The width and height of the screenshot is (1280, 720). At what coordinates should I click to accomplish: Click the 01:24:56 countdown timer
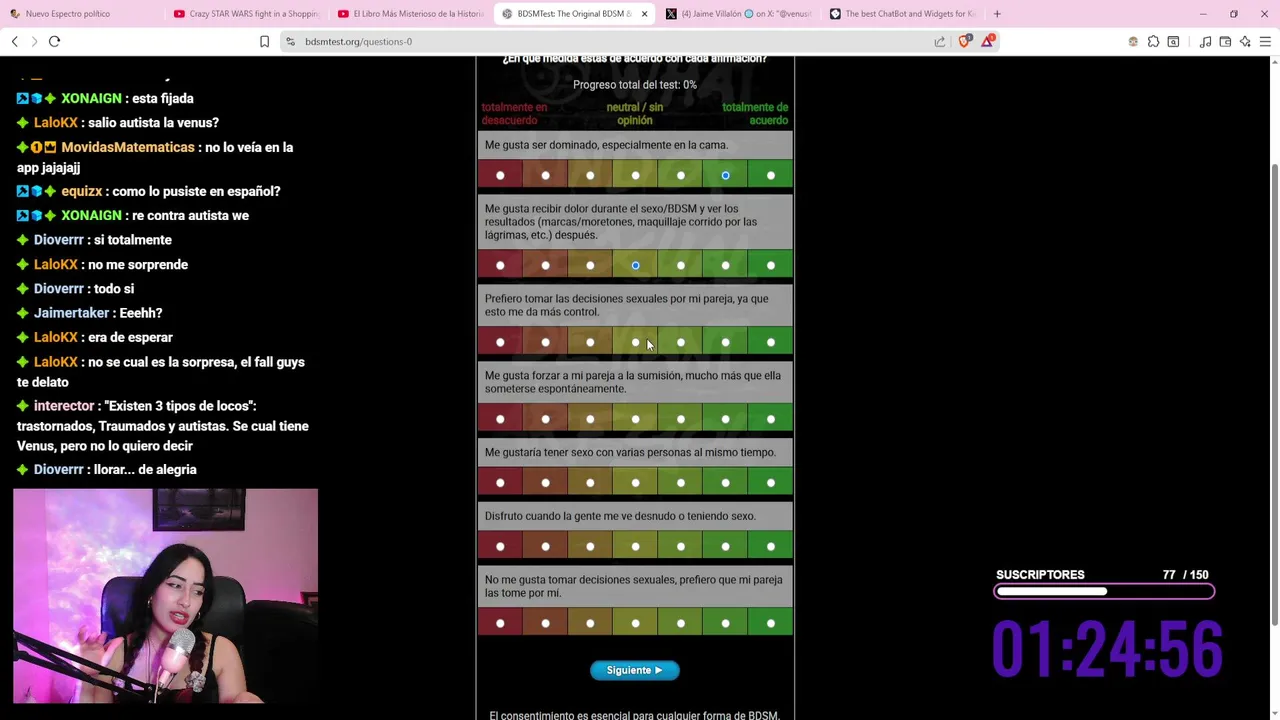point(1107,648)
